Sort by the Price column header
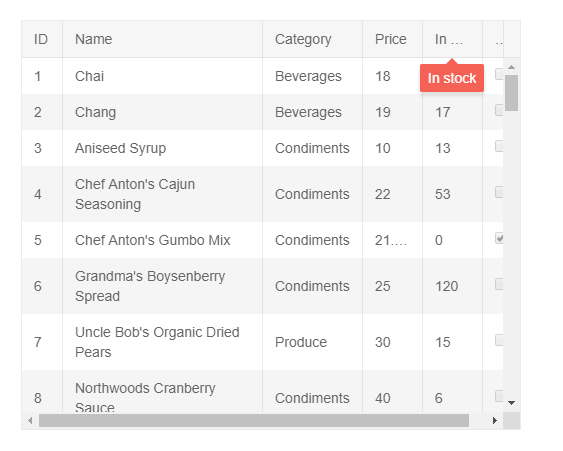563x451 pixels. coord(393,39)
